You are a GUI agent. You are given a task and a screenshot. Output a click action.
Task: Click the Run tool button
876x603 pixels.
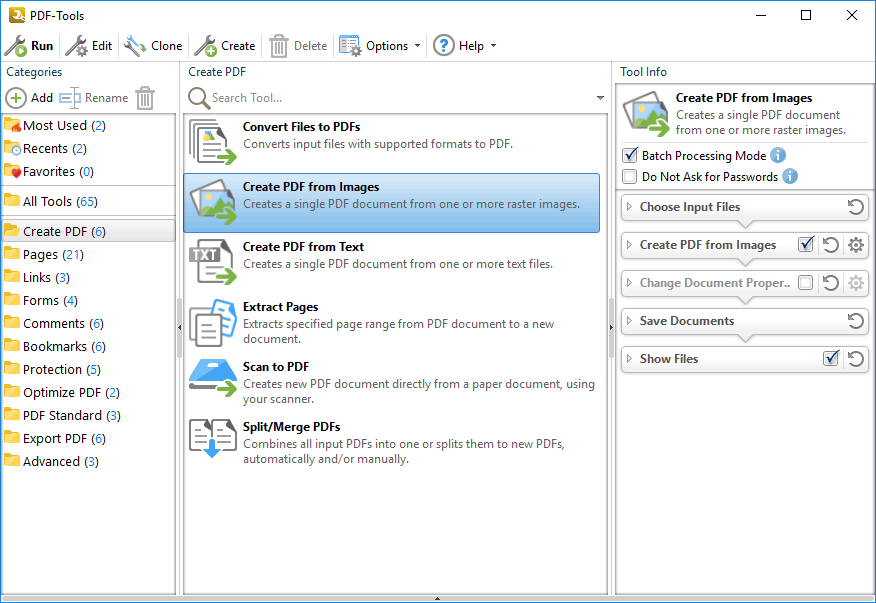click(29, 46)
